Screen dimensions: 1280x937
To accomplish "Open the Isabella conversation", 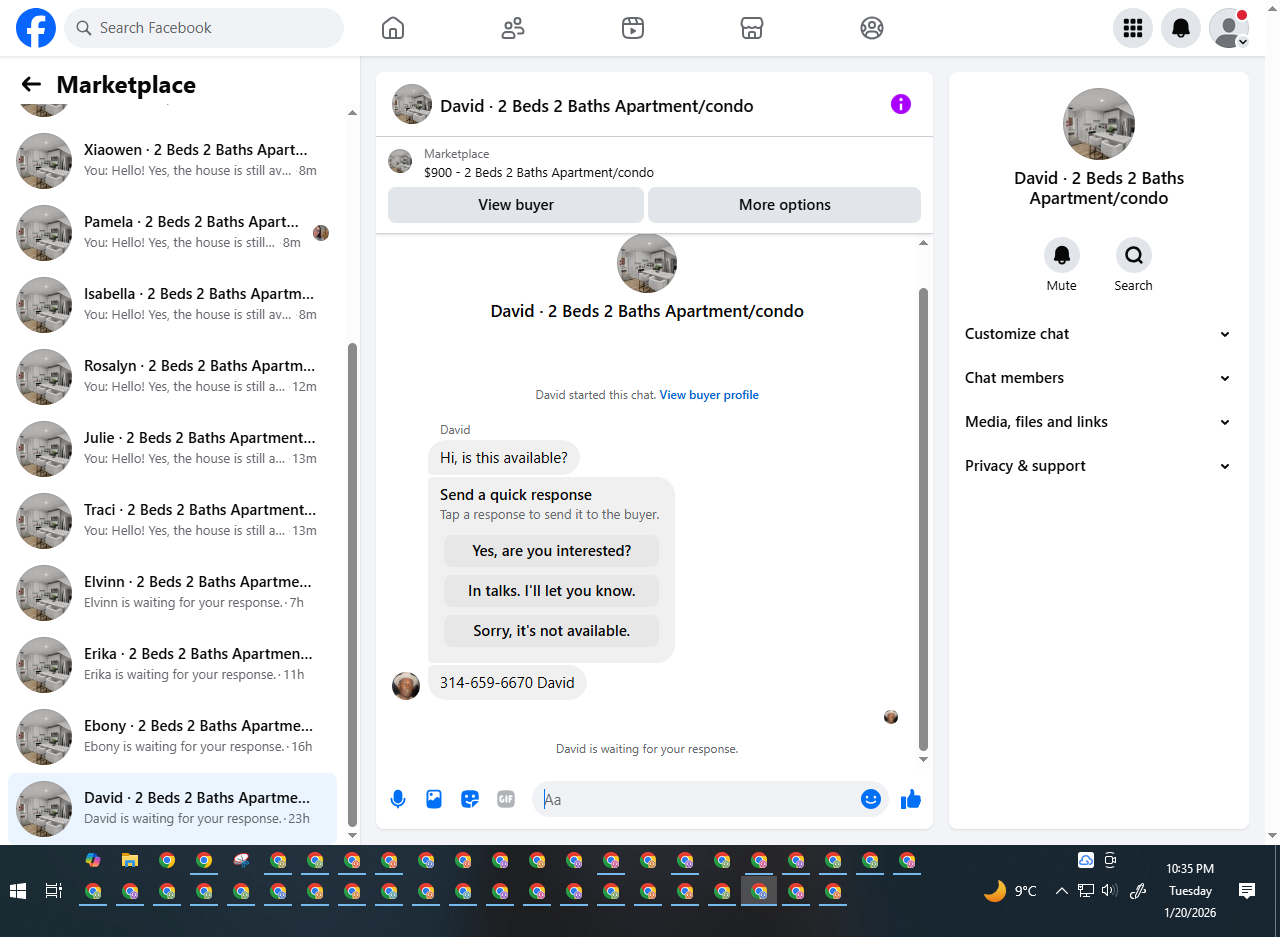I will click(x=172, y=305).
